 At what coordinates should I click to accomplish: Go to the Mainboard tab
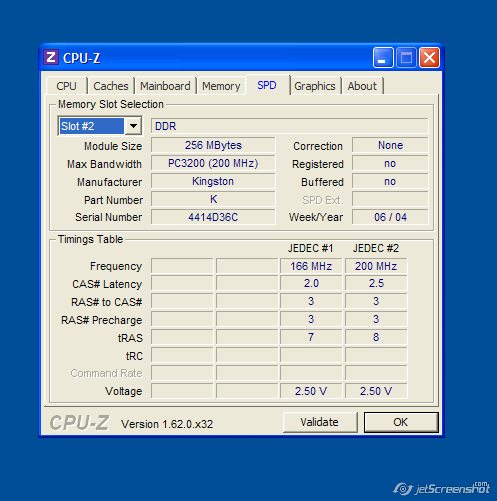coord(165,86)
